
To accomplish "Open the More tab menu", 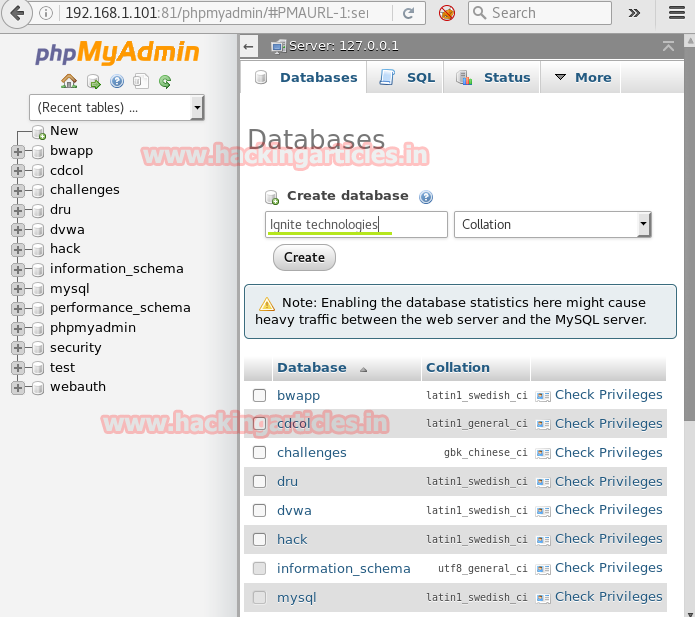I will pos(581,78).
